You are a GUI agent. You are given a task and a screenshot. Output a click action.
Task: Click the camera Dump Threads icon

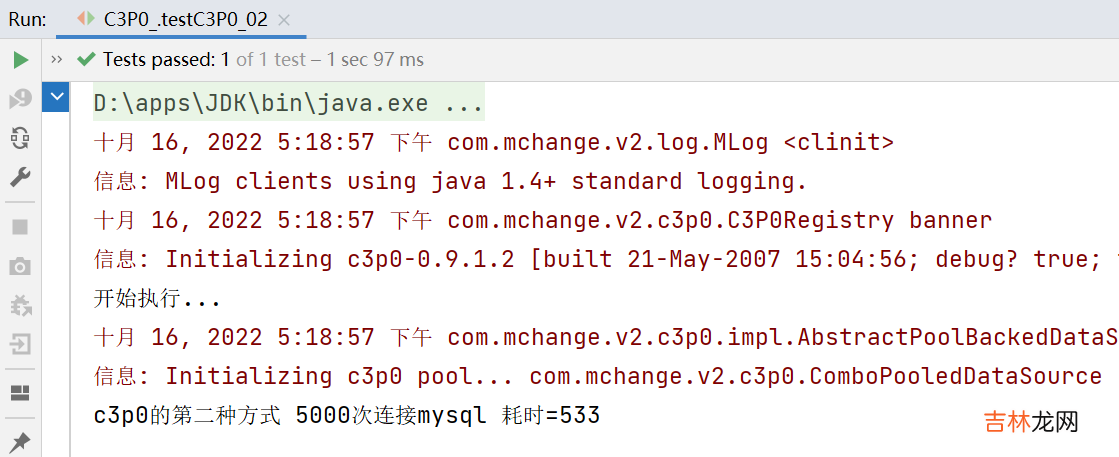click(x=20, y=266)
